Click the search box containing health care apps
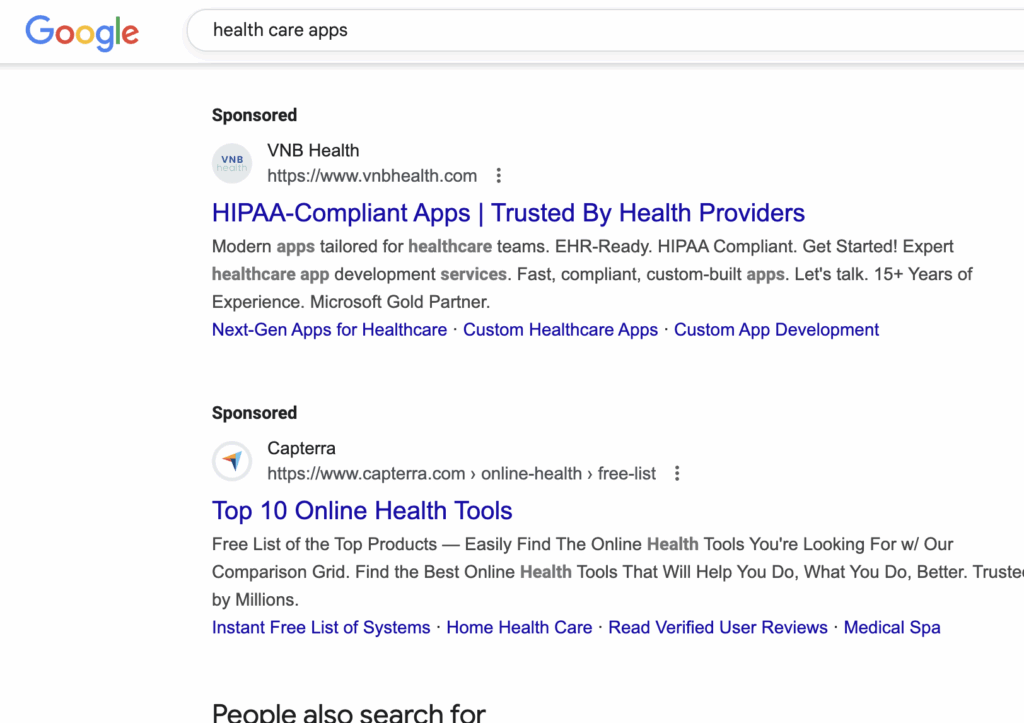This screenshot has height=723, width=1024. coord(600,30)
